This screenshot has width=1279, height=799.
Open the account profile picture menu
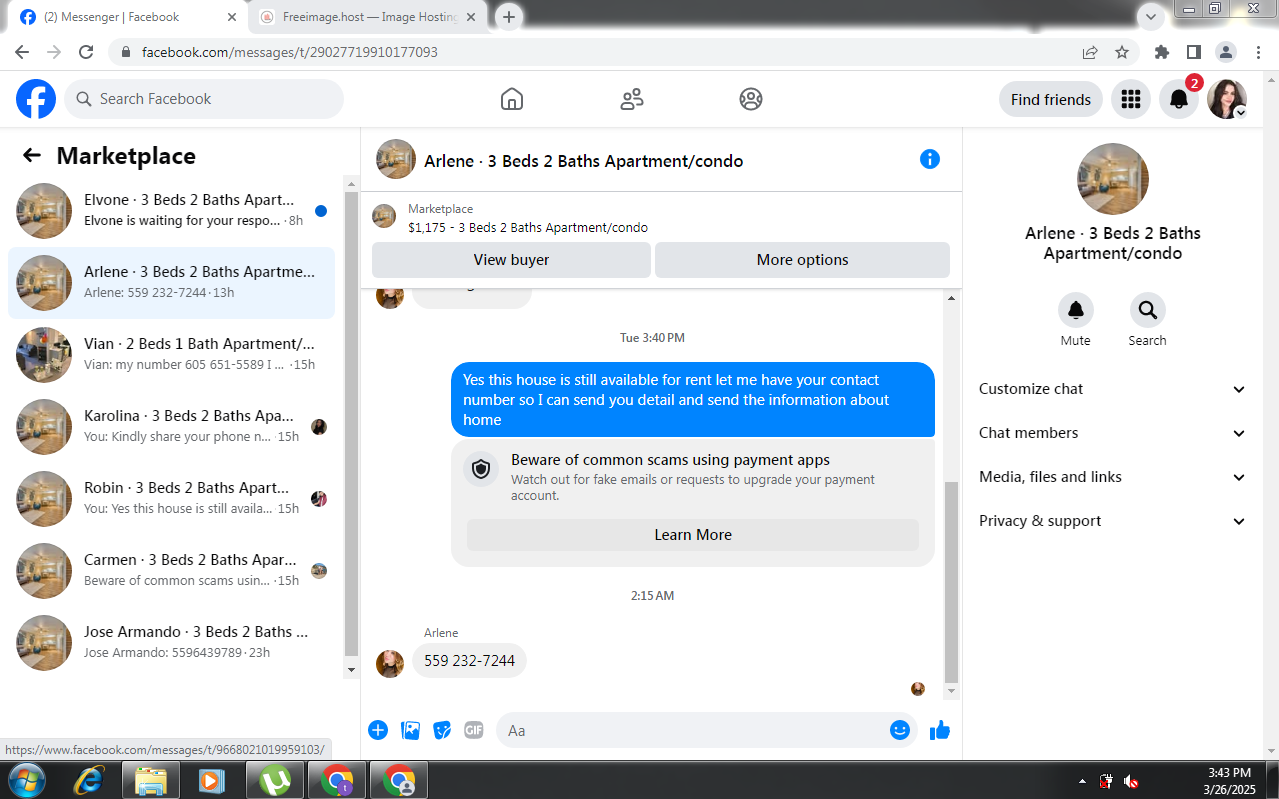pyautogui.click(x=1227, y=99)
